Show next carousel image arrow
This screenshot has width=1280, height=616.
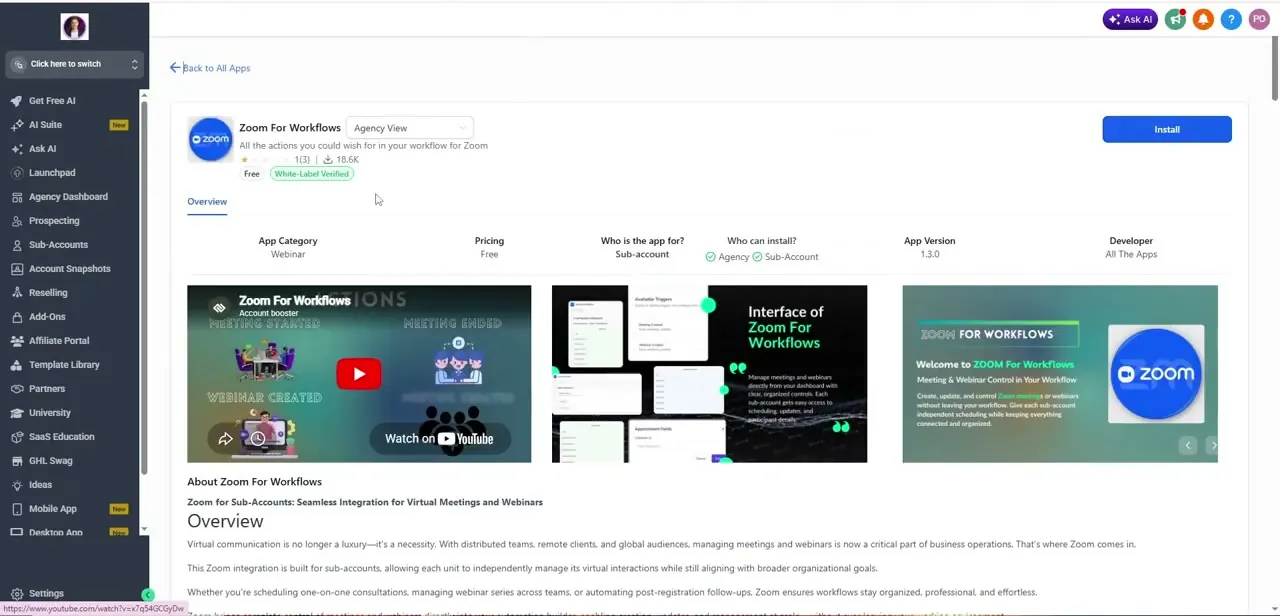tap(1213, 445)
